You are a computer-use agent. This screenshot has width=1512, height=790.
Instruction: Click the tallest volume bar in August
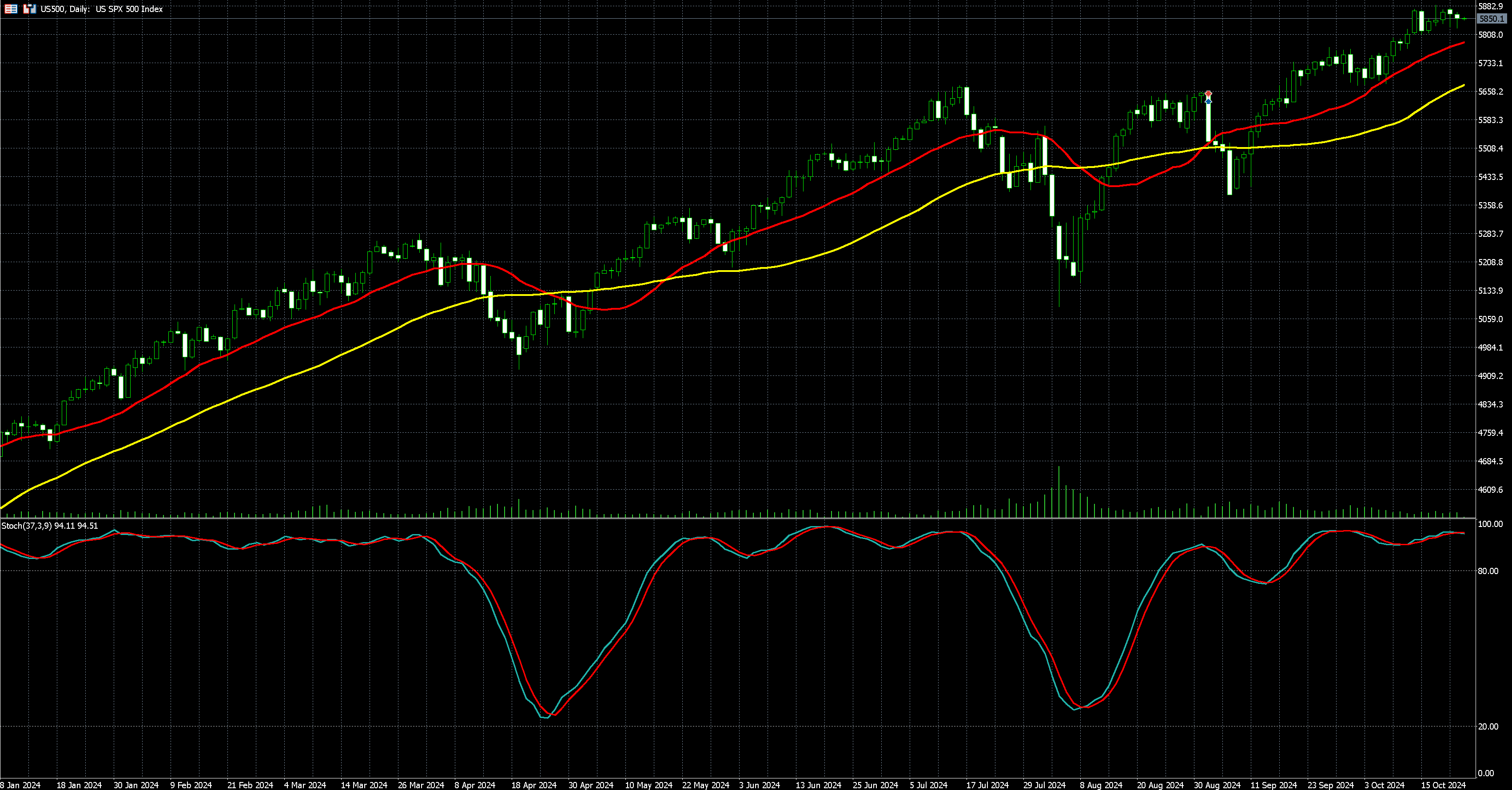pyautogui.click(x=1059, y=493)
